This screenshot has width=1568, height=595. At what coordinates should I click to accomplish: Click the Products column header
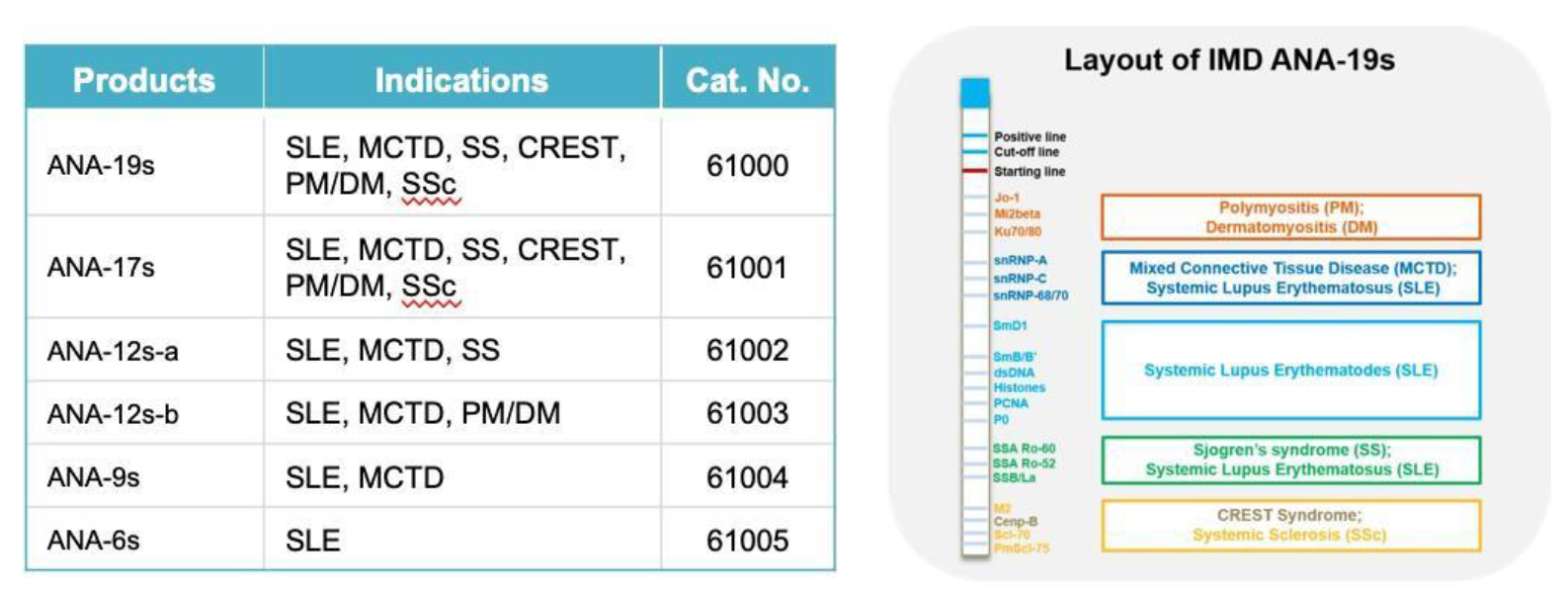[144, 80]
